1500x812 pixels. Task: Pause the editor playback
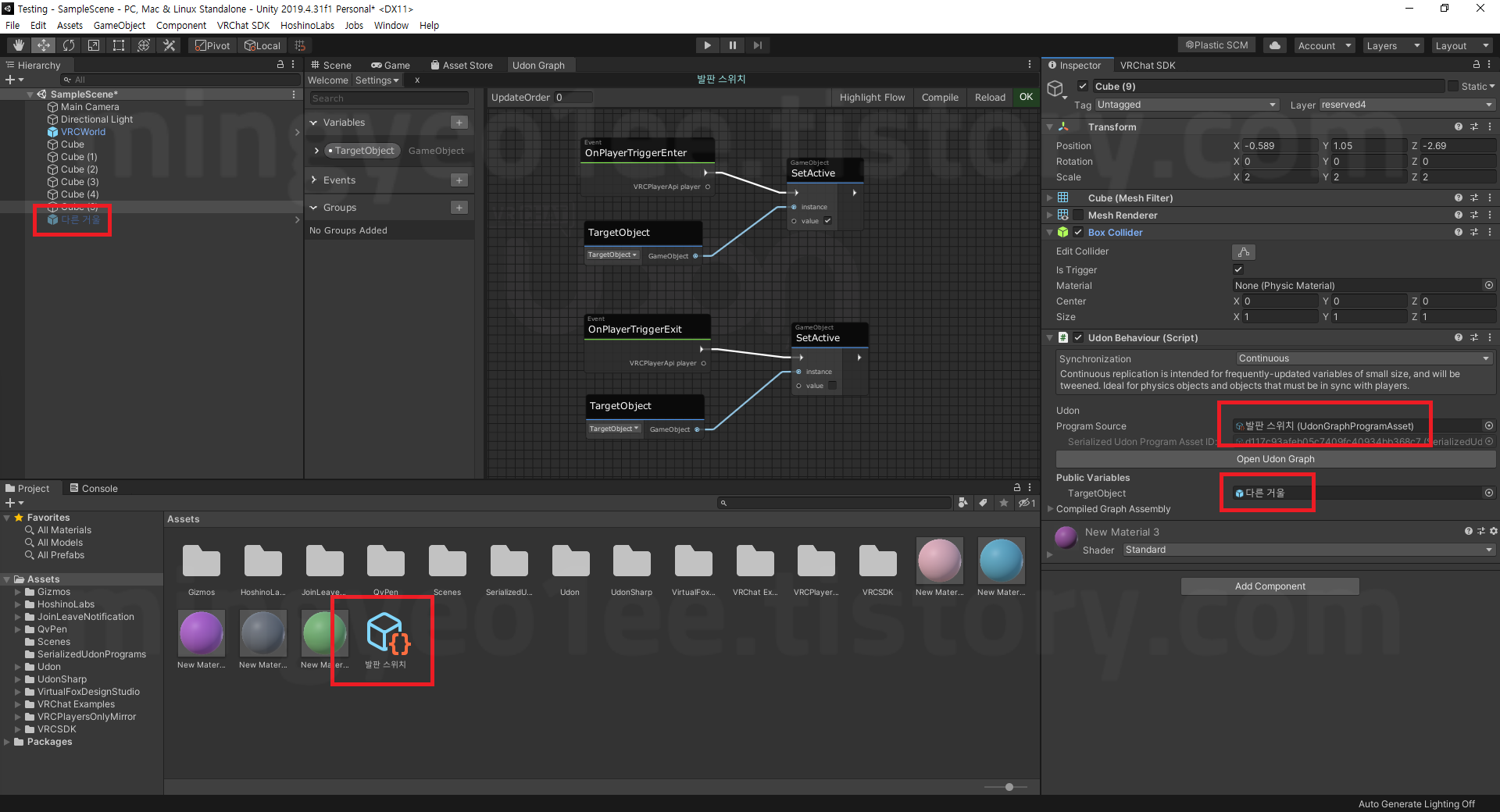tap(732, 45)
